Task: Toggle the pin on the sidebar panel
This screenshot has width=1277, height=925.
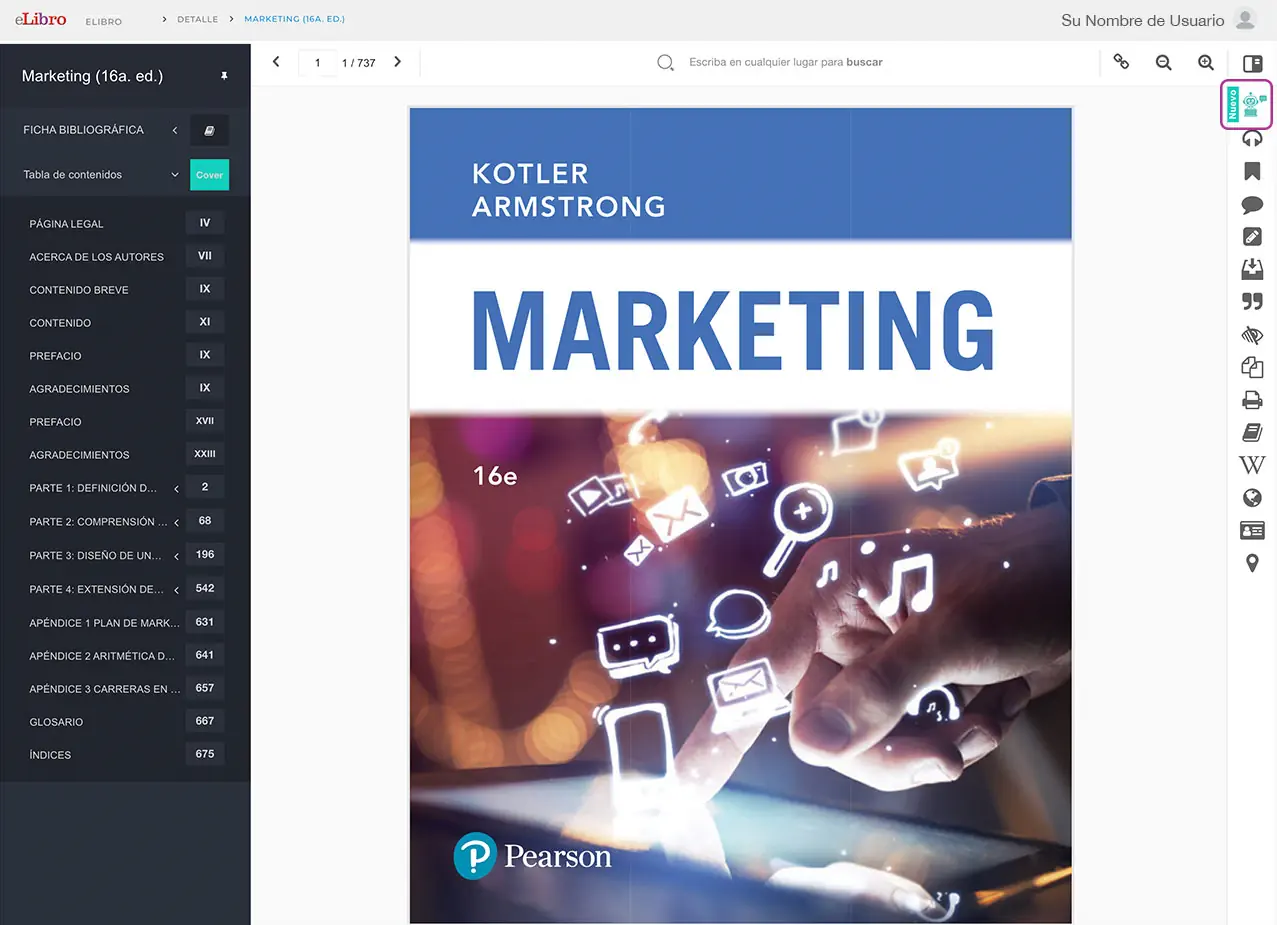Action: click(224, 76)
